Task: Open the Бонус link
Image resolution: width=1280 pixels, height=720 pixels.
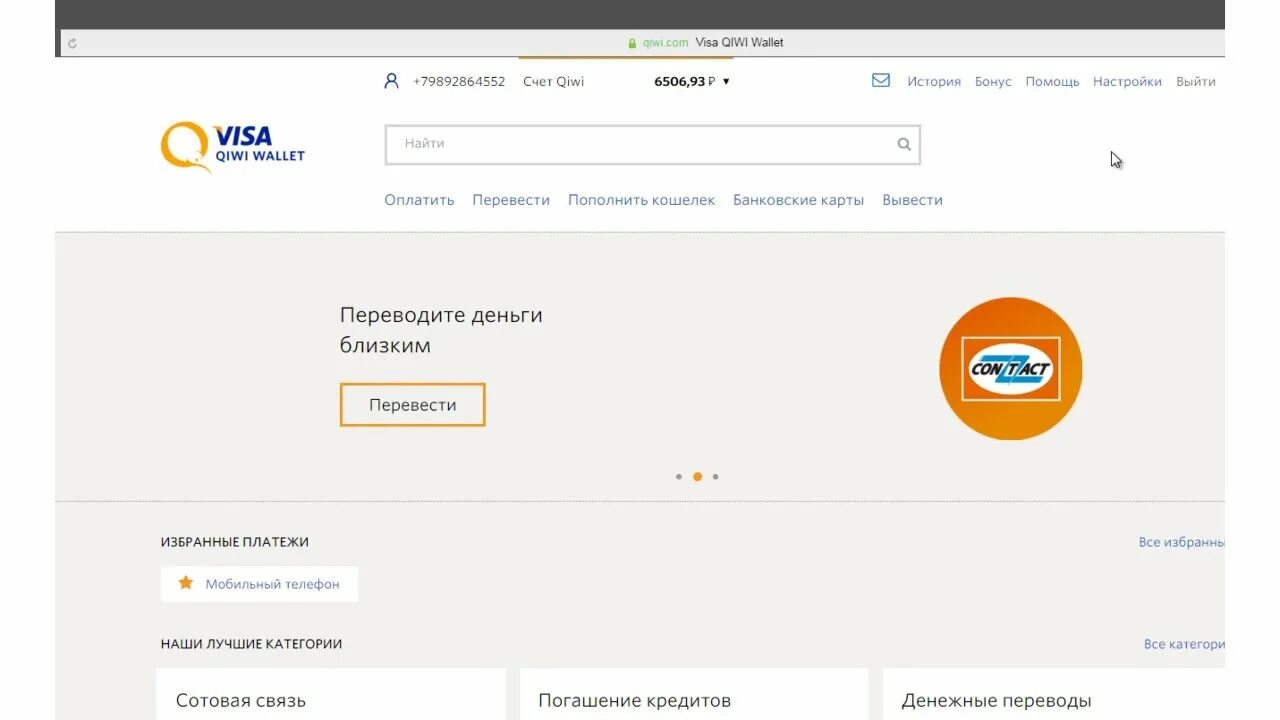Action: coord(993,82)
